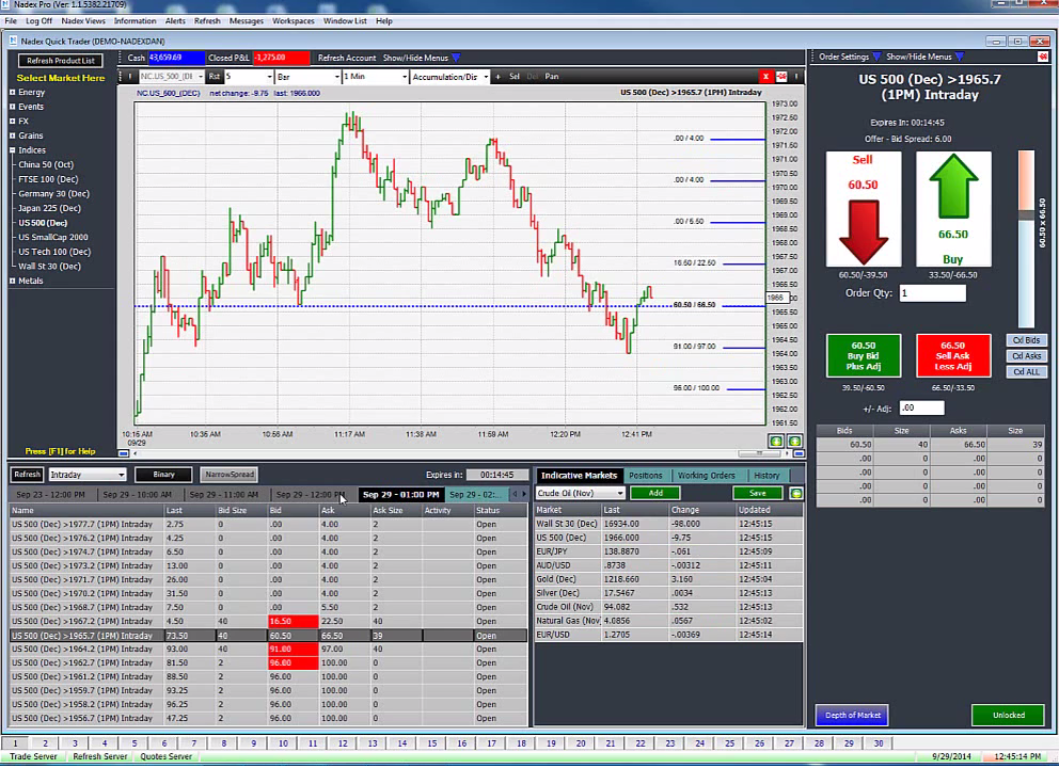This screenshot has height=766, width=1059.
Task: Click Order Settings blue triangle icon
Action: [x=877, y=57]
